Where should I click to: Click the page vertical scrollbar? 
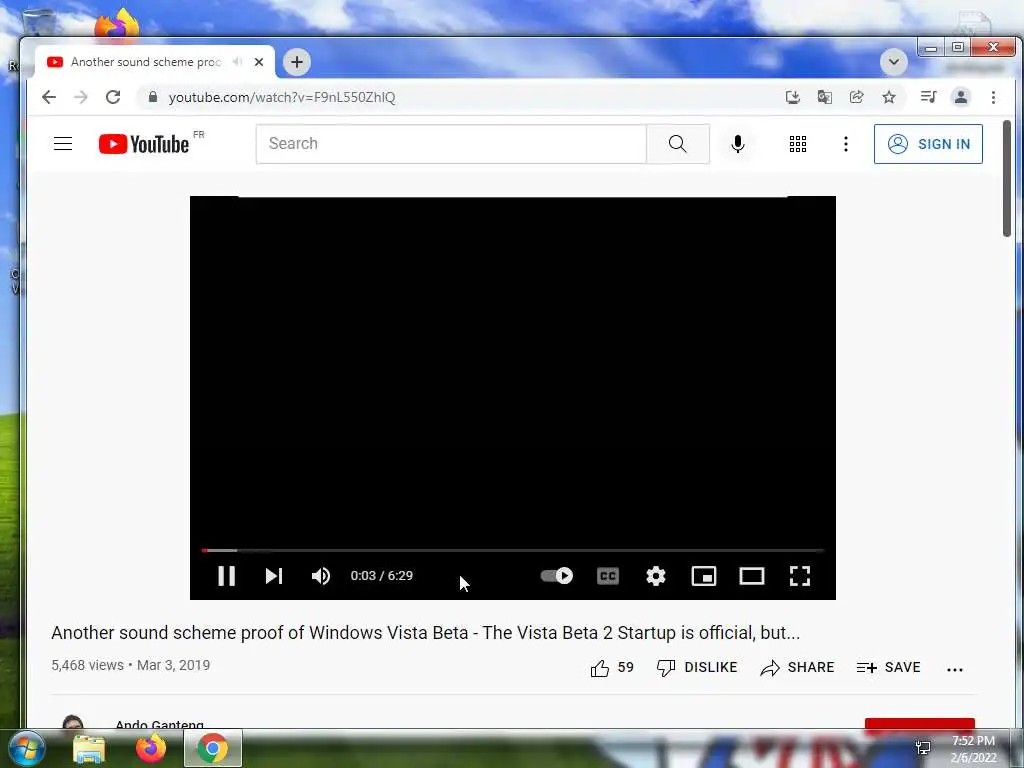(1006, 178)
